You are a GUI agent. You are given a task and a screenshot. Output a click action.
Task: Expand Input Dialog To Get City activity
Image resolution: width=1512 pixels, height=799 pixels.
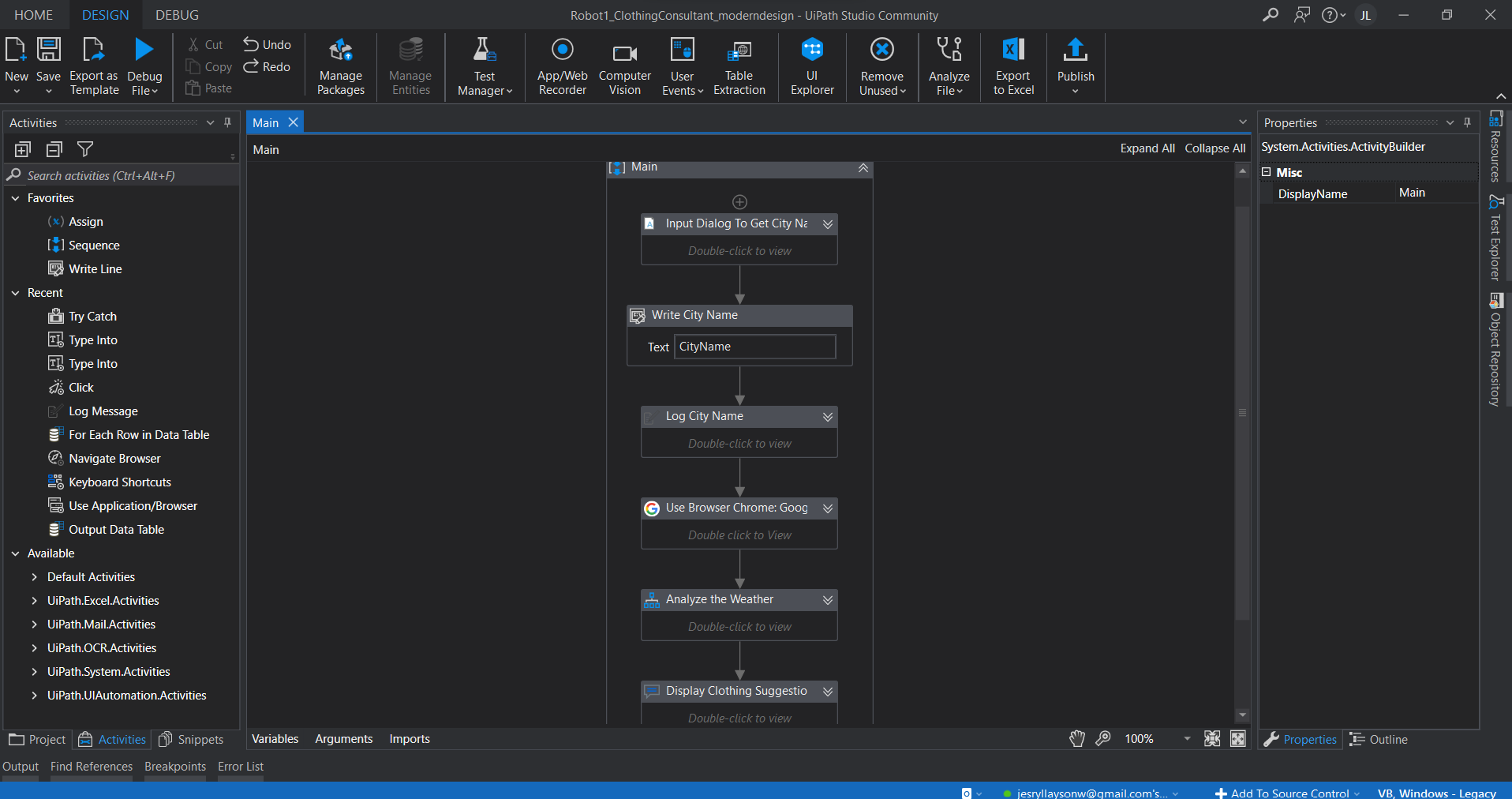click(x=828, y=224)
